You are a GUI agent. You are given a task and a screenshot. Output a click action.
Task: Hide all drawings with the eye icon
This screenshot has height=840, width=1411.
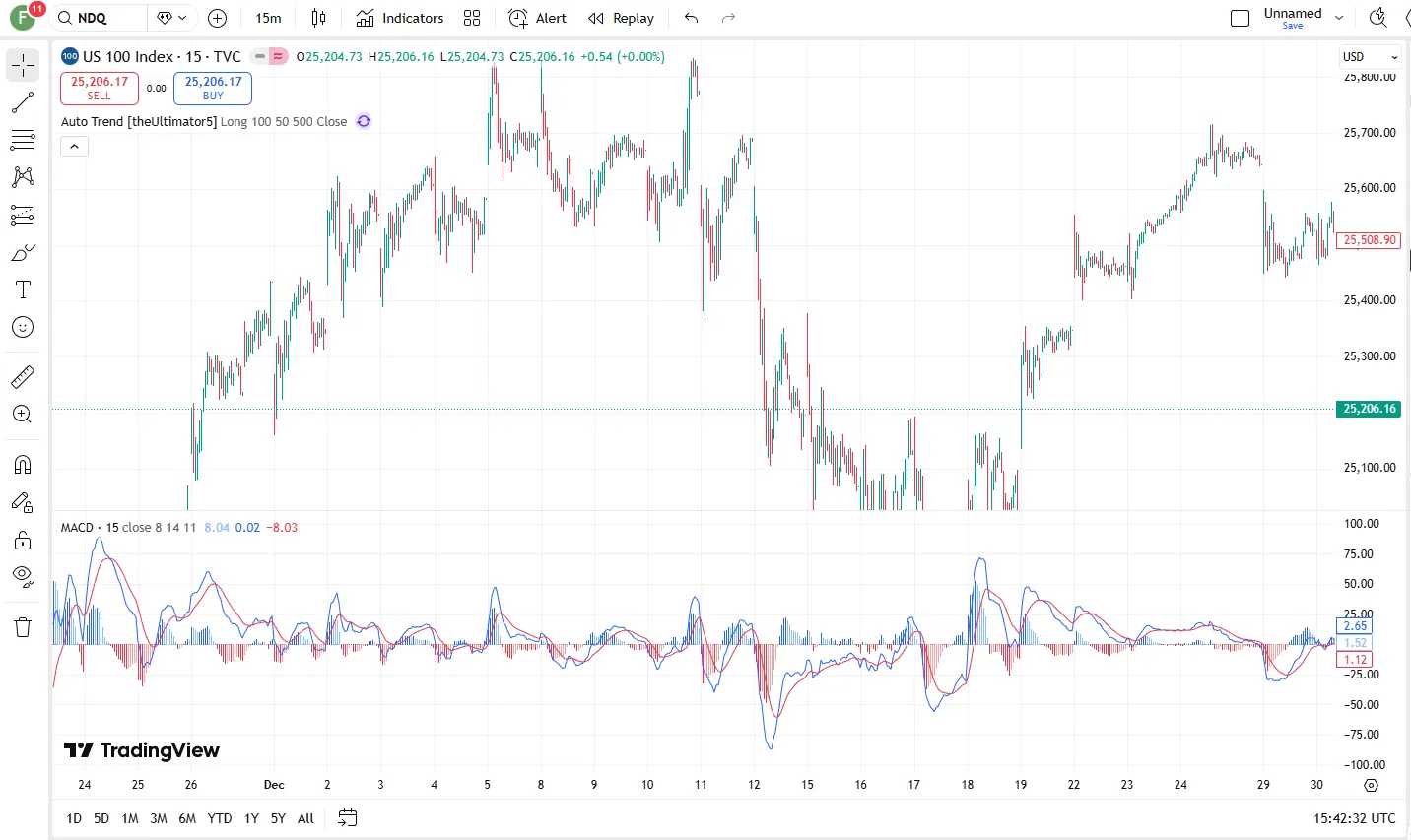(23, 577)
